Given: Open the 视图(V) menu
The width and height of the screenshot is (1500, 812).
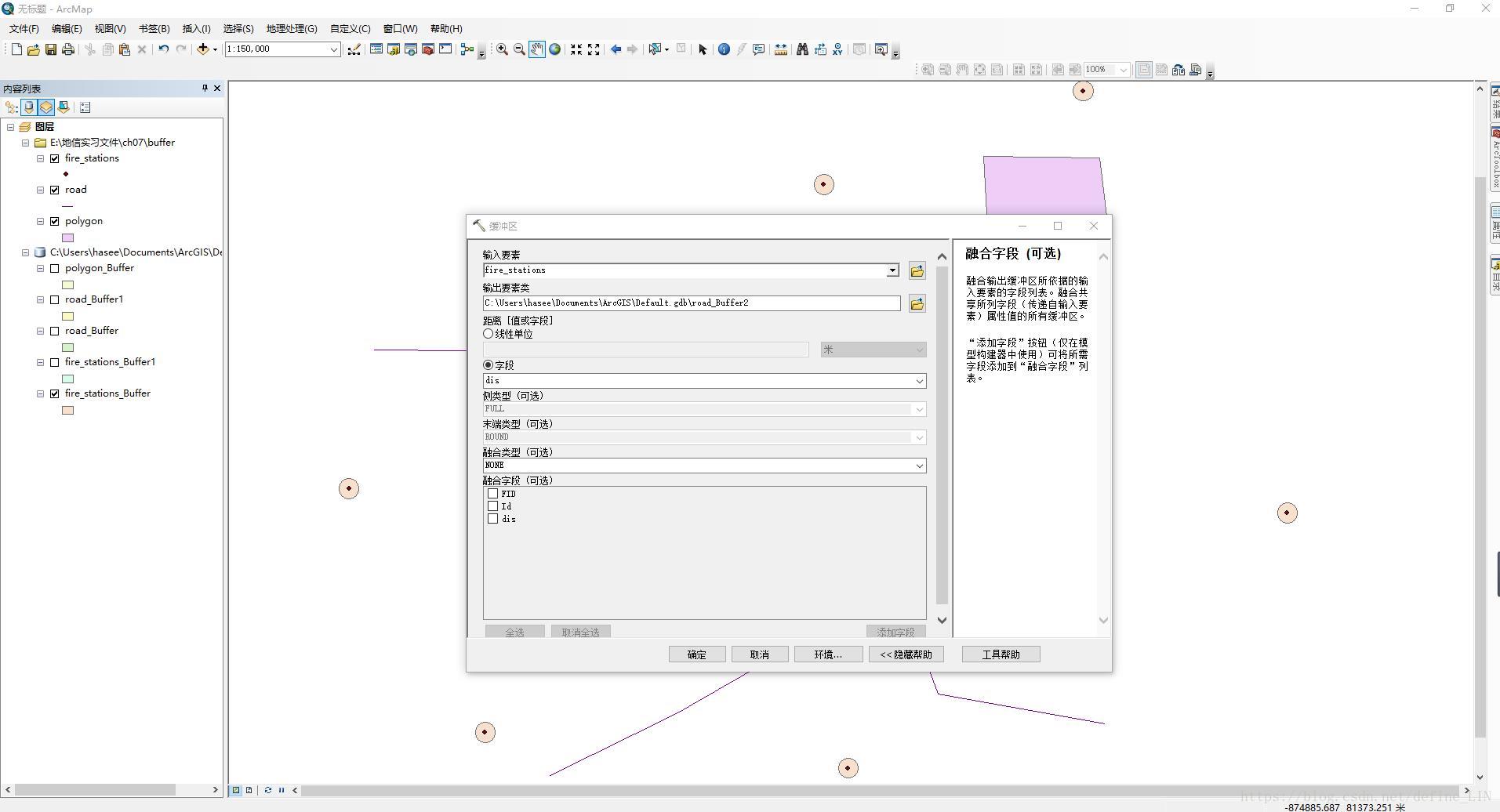Looking at the screenshot, I should coord(110,29).
